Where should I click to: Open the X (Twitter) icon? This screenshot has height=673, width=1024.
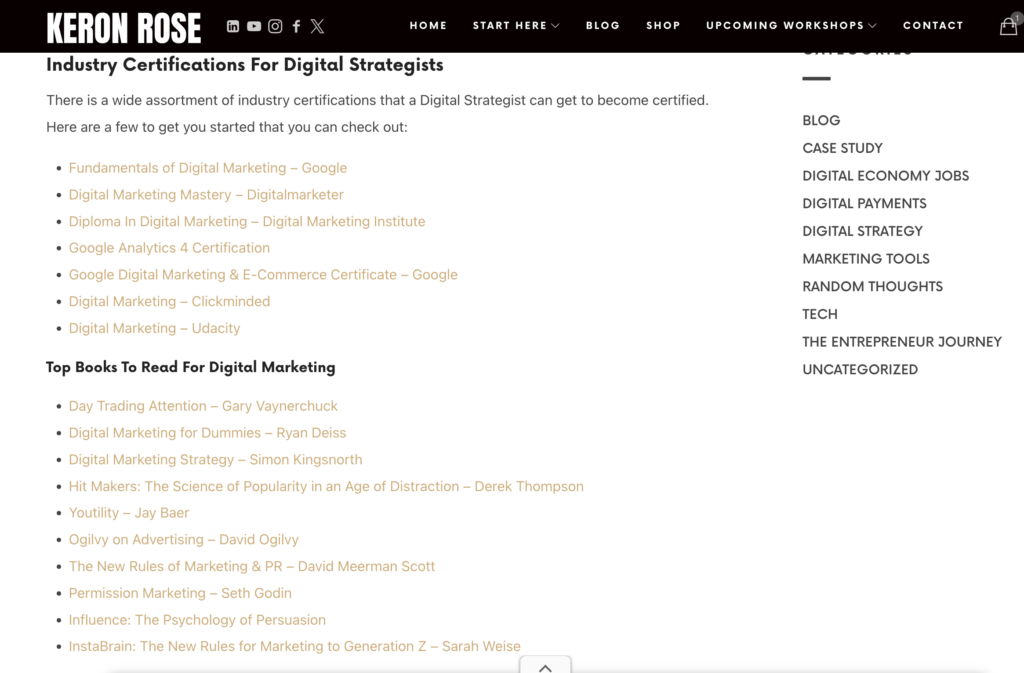[317, 26]
